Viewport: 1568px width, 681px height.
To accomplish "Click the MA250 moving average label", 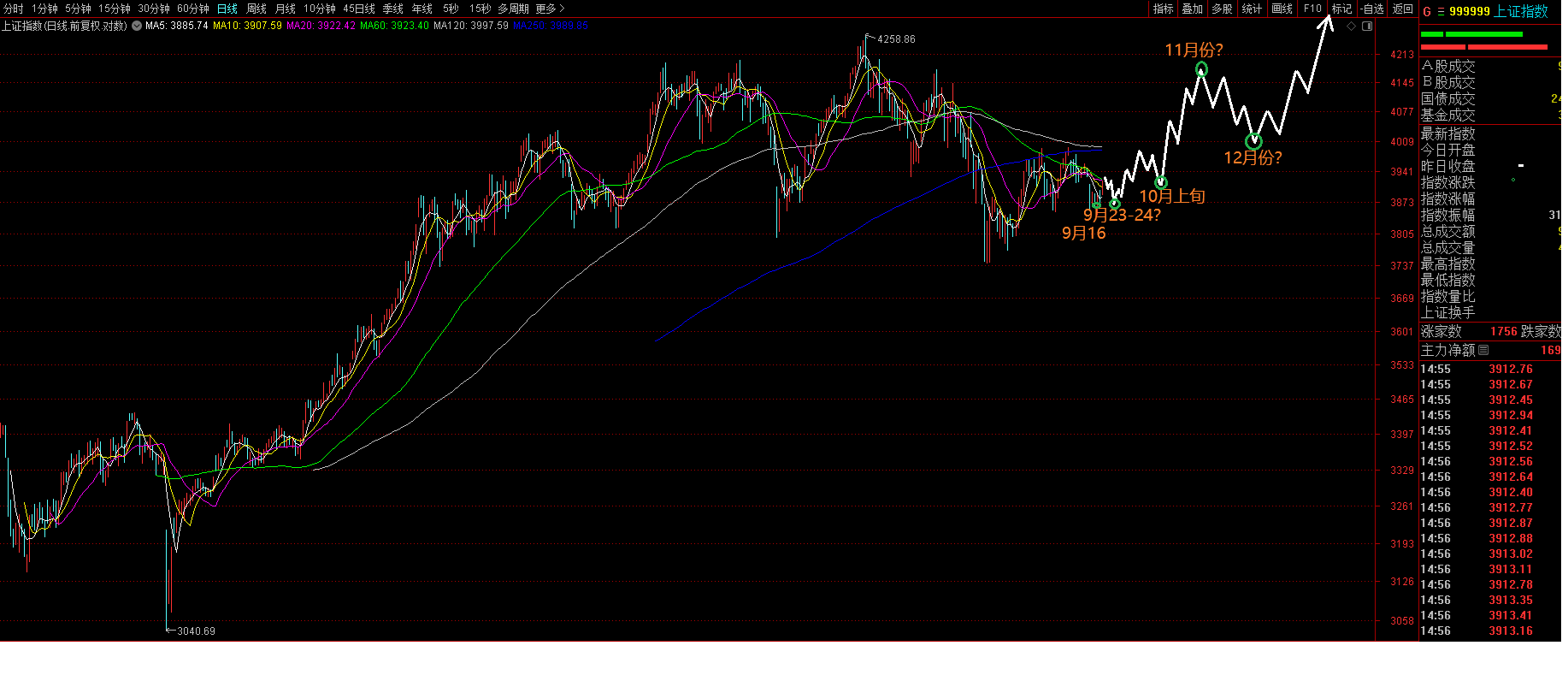I will click(551, 26).
